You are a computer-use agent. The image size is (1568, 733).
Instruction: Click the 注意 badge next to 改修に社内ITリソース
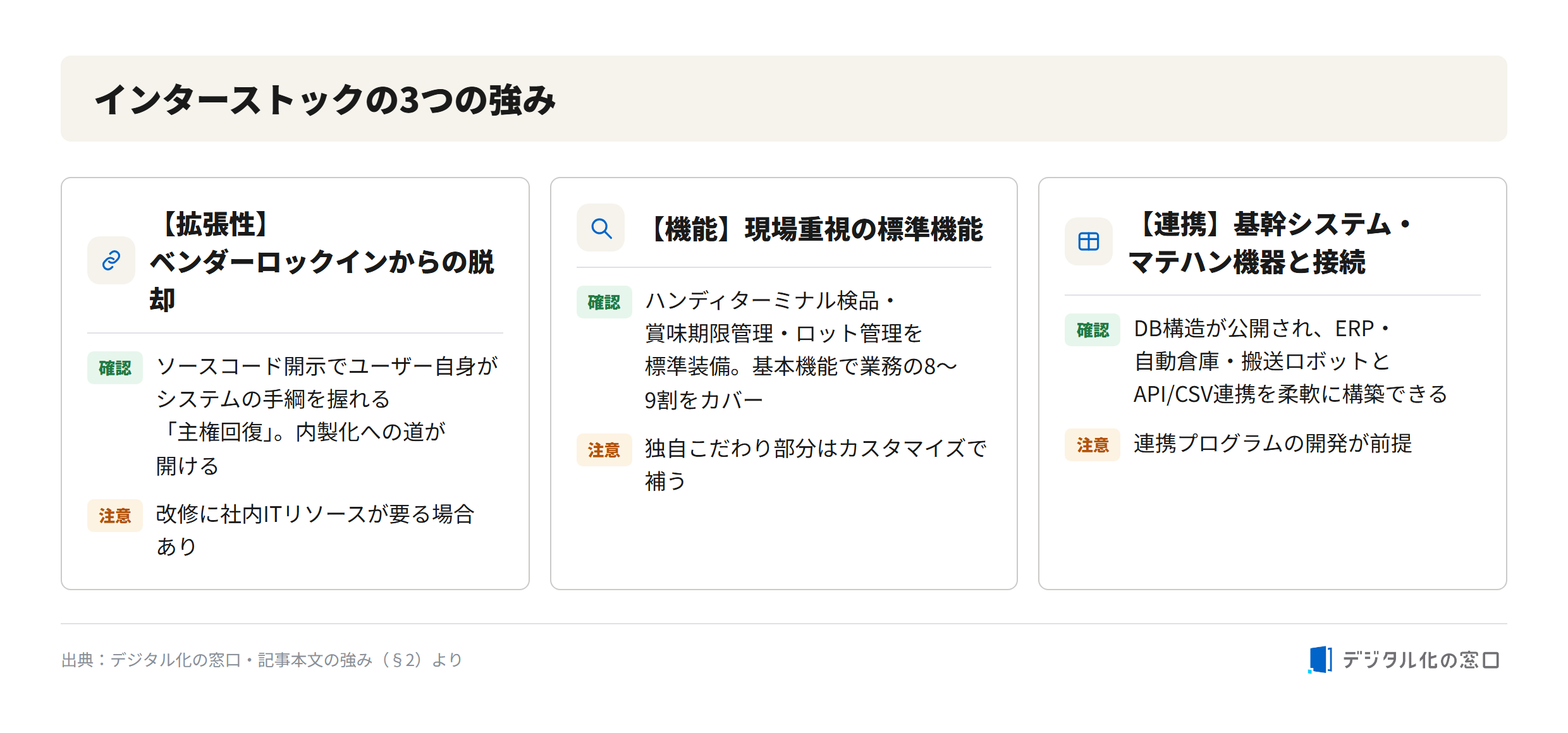pos(115,516)
